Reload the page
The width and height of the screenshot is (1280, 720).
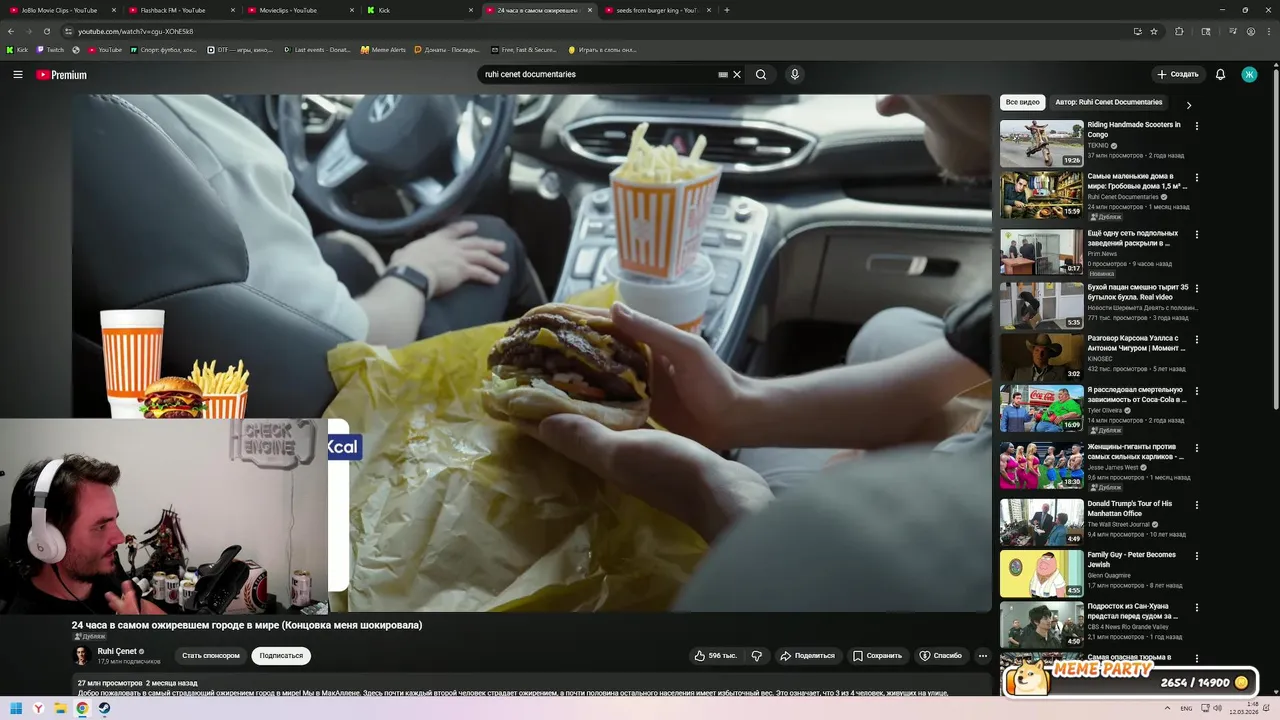tap(46, 31)
